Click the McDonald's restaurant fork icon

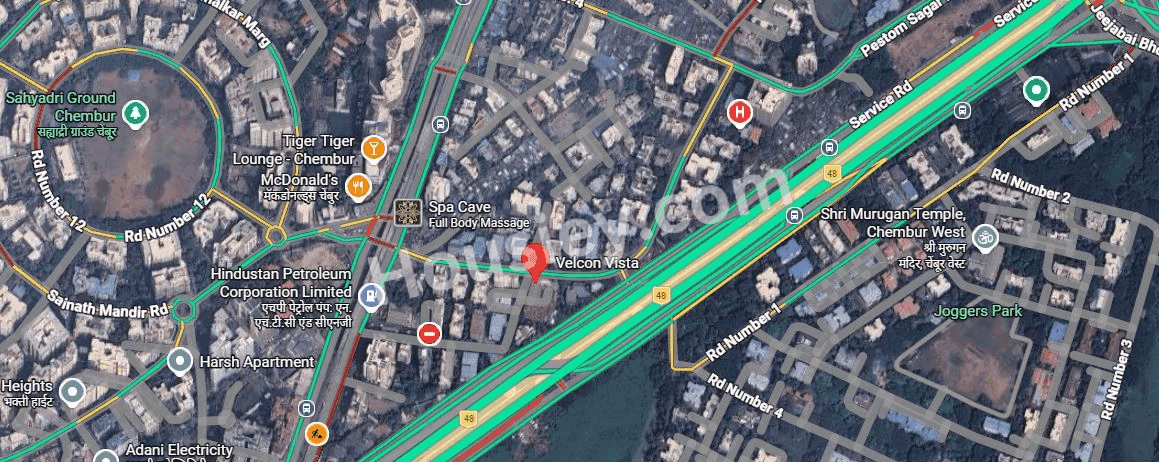click(358, 187)
